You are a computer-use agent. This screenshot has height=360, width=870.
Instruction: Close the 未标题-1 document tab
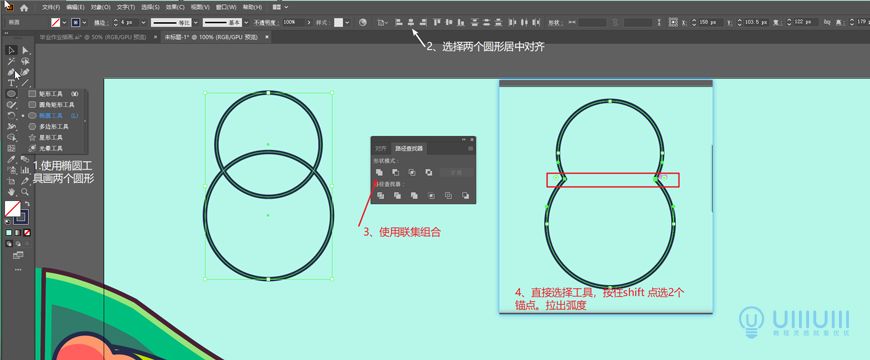(267, 37)
